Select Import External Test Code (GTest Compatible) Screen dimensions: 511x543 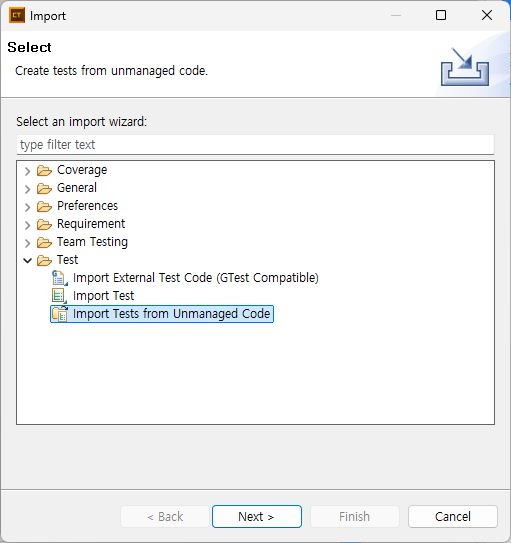pyautogui.click(x=196, y=278)
